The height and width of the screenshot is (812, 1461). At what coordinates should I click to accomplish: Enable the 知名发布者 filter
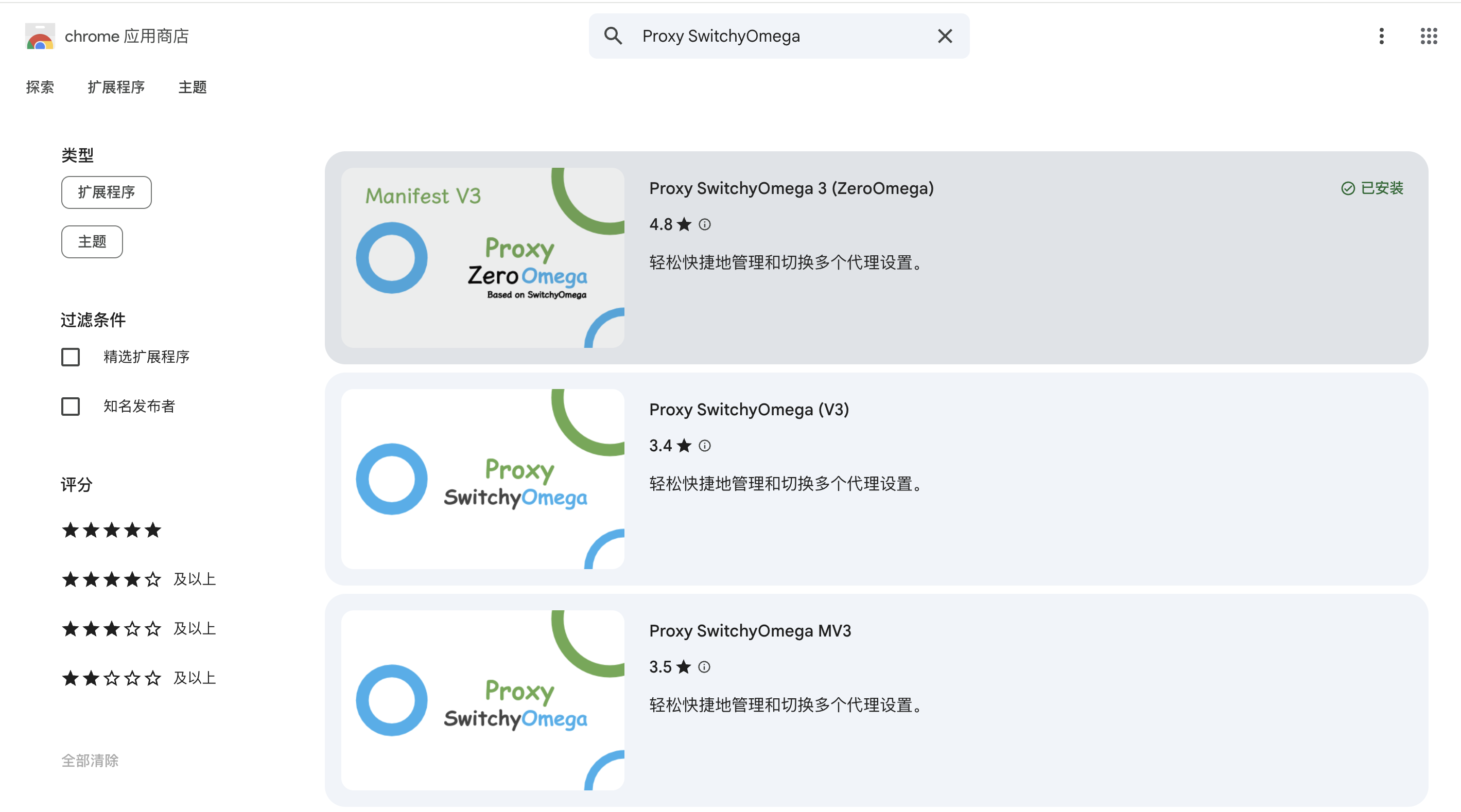(71, 406)
